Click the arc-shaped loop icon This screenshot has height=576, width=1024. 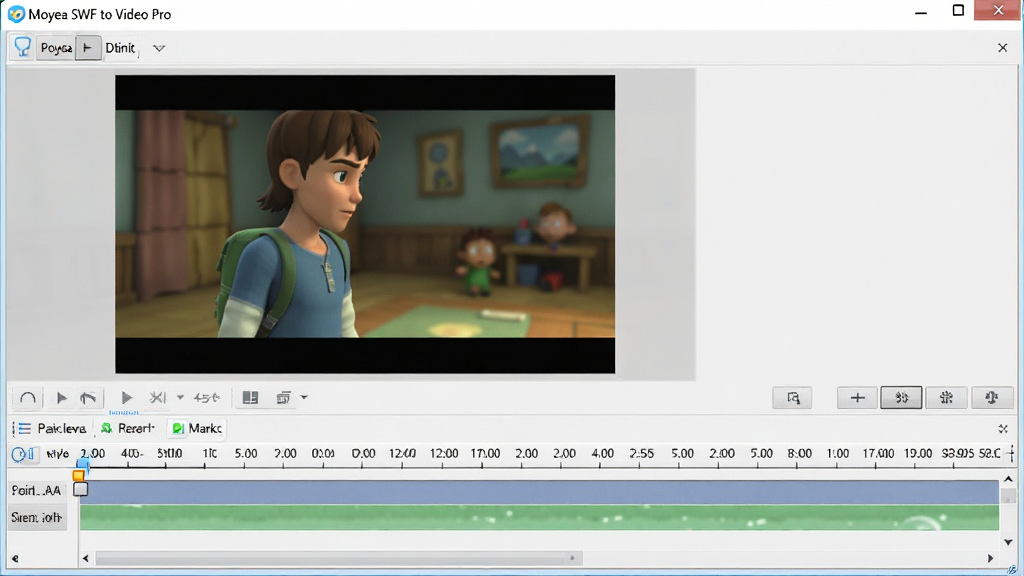(28, 398)
